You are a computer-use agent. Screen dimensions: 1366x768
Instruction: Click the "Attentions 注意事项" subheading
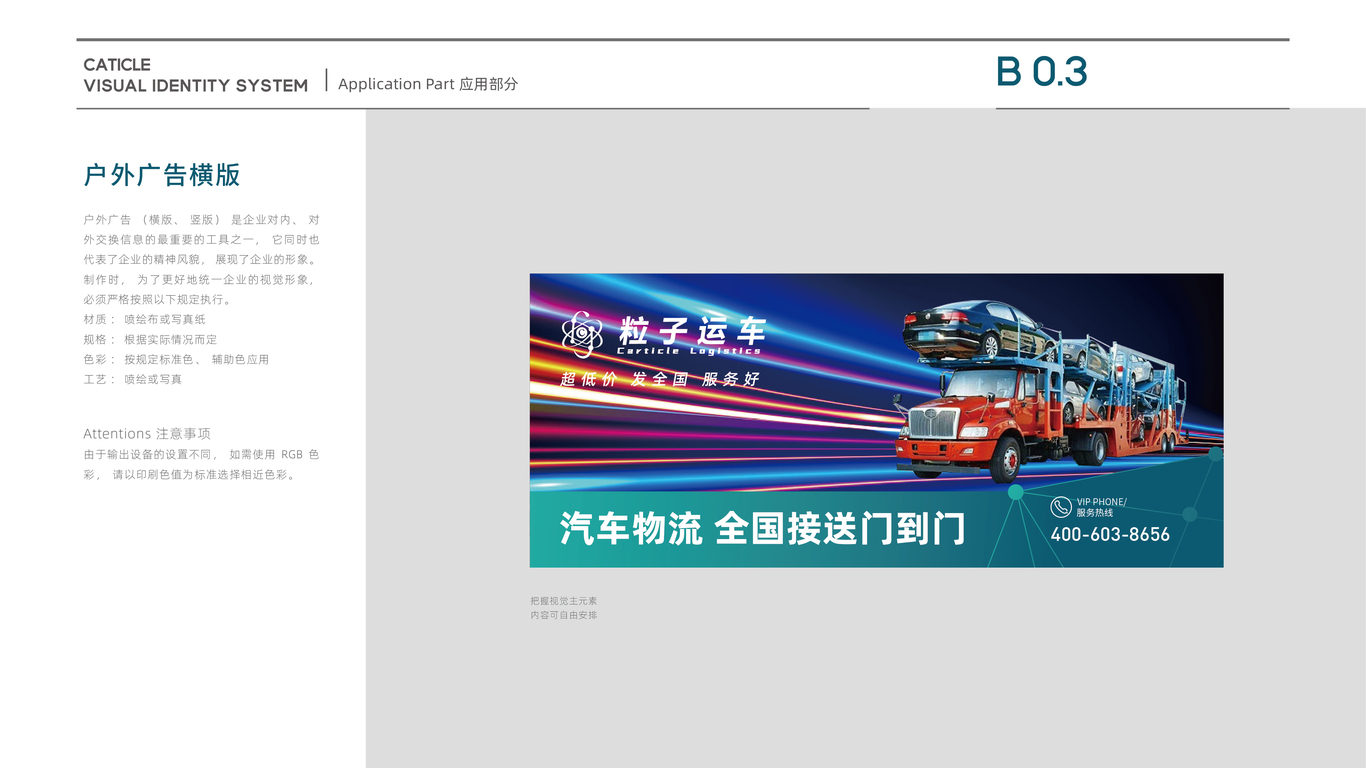coord(147,434)
